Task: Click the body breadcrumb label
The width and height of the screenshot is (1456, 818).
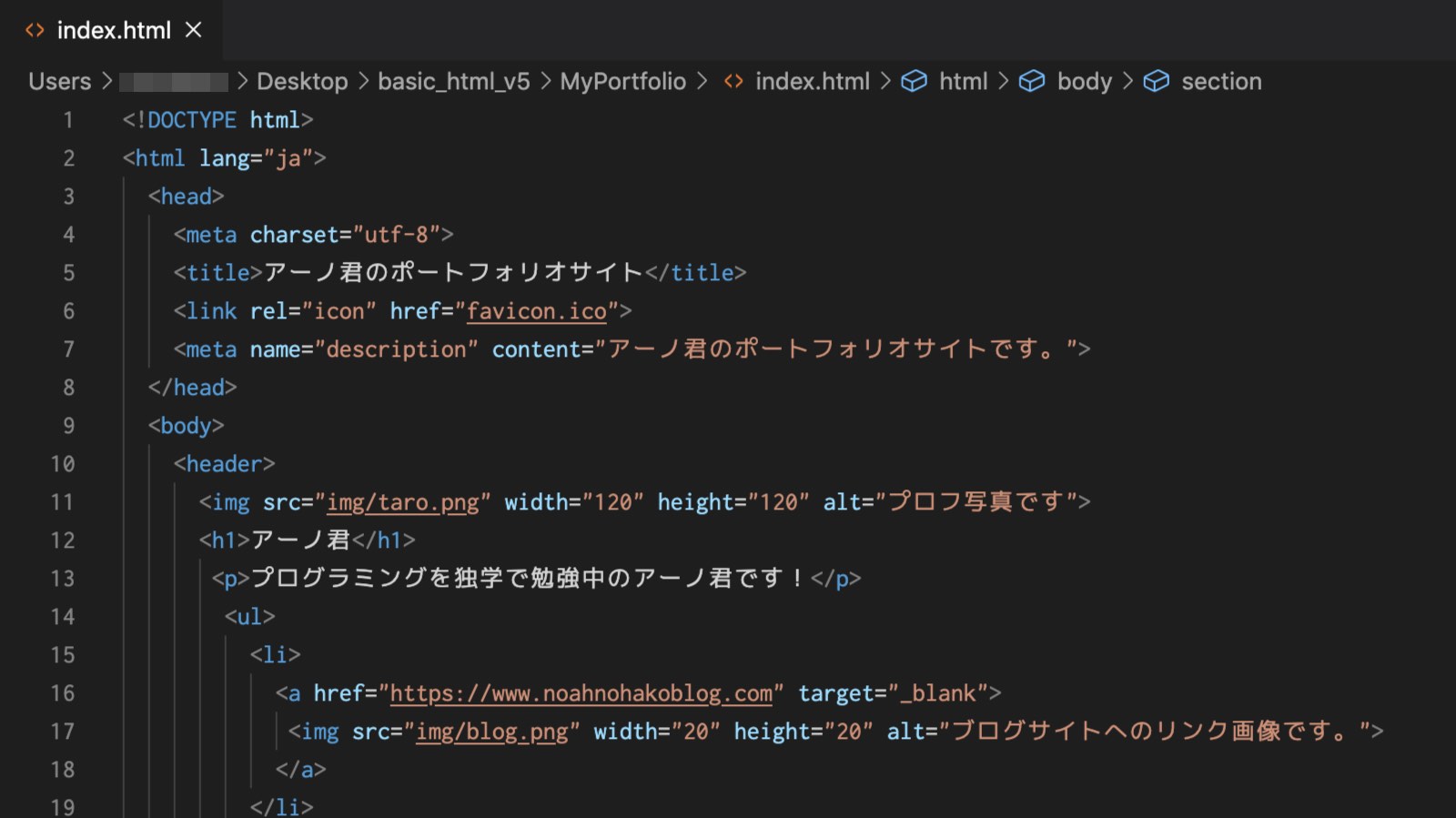Action: coord(1084,81)
